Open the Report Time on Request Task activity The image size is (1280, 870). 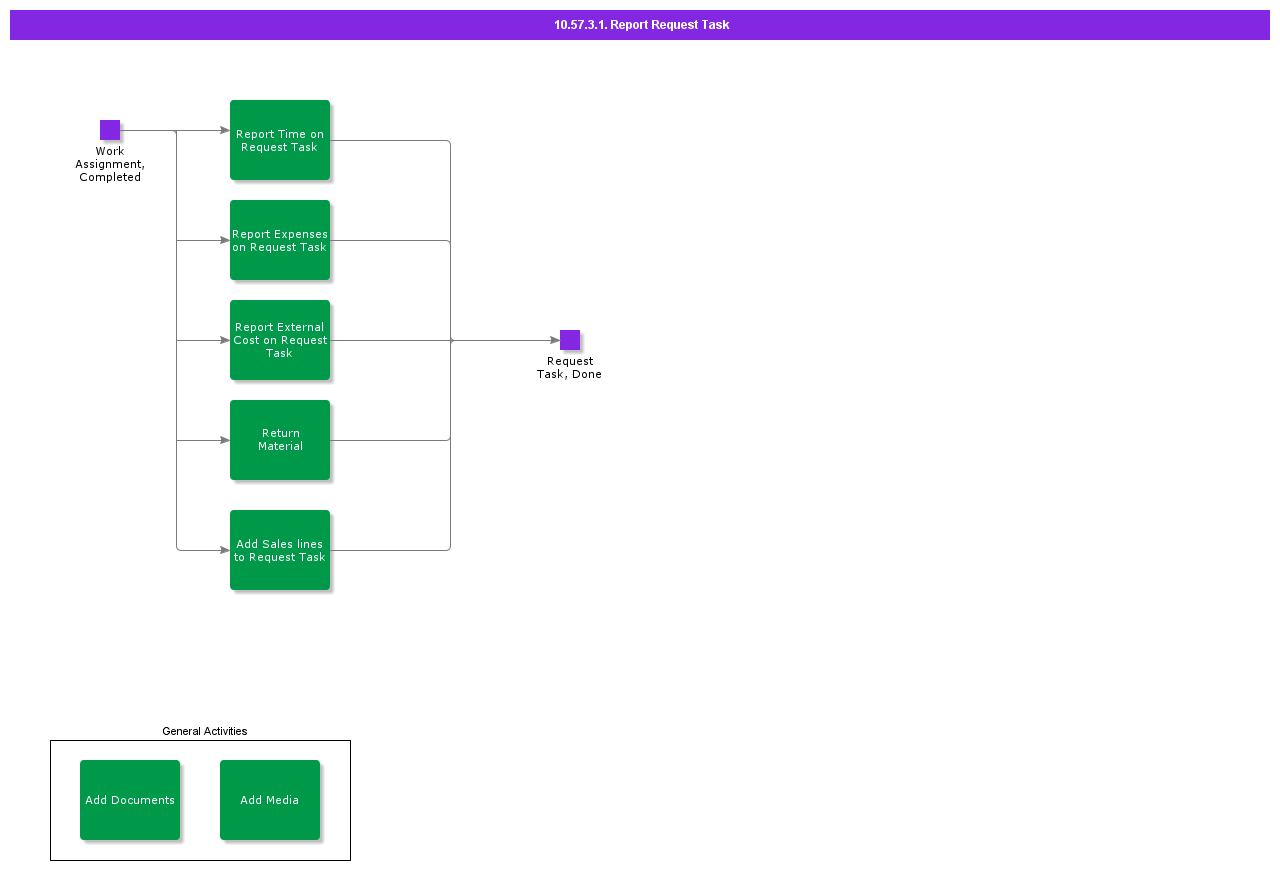tap(280, 140)
